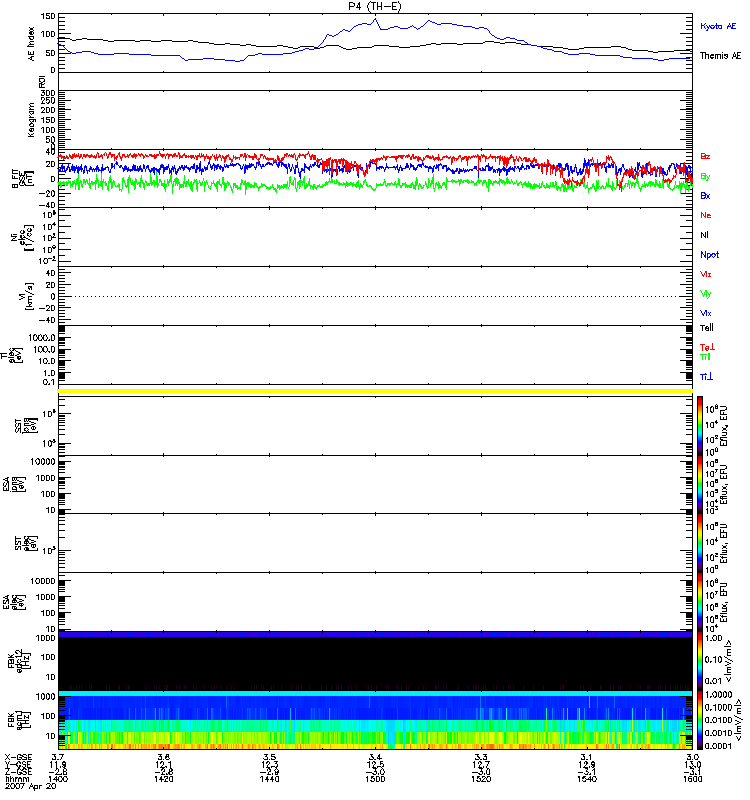Viewport: 750px width, 800px height.
Task: Click the "1400" time tick label
Action: tap(58, 779)
